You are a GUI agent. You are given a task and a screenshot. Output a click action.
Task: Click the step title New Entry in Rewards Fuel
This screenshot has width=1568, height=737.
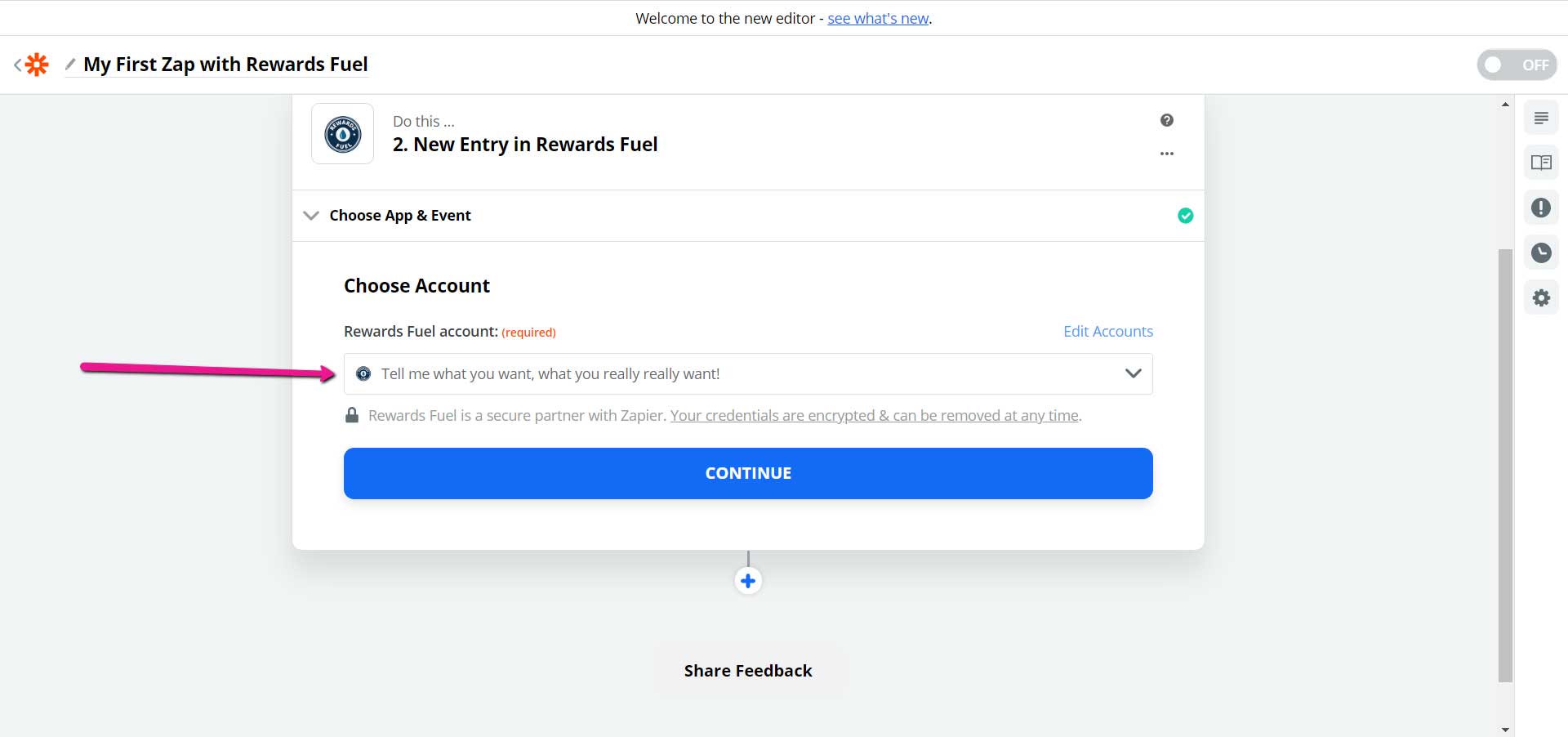tap(525, 145)
